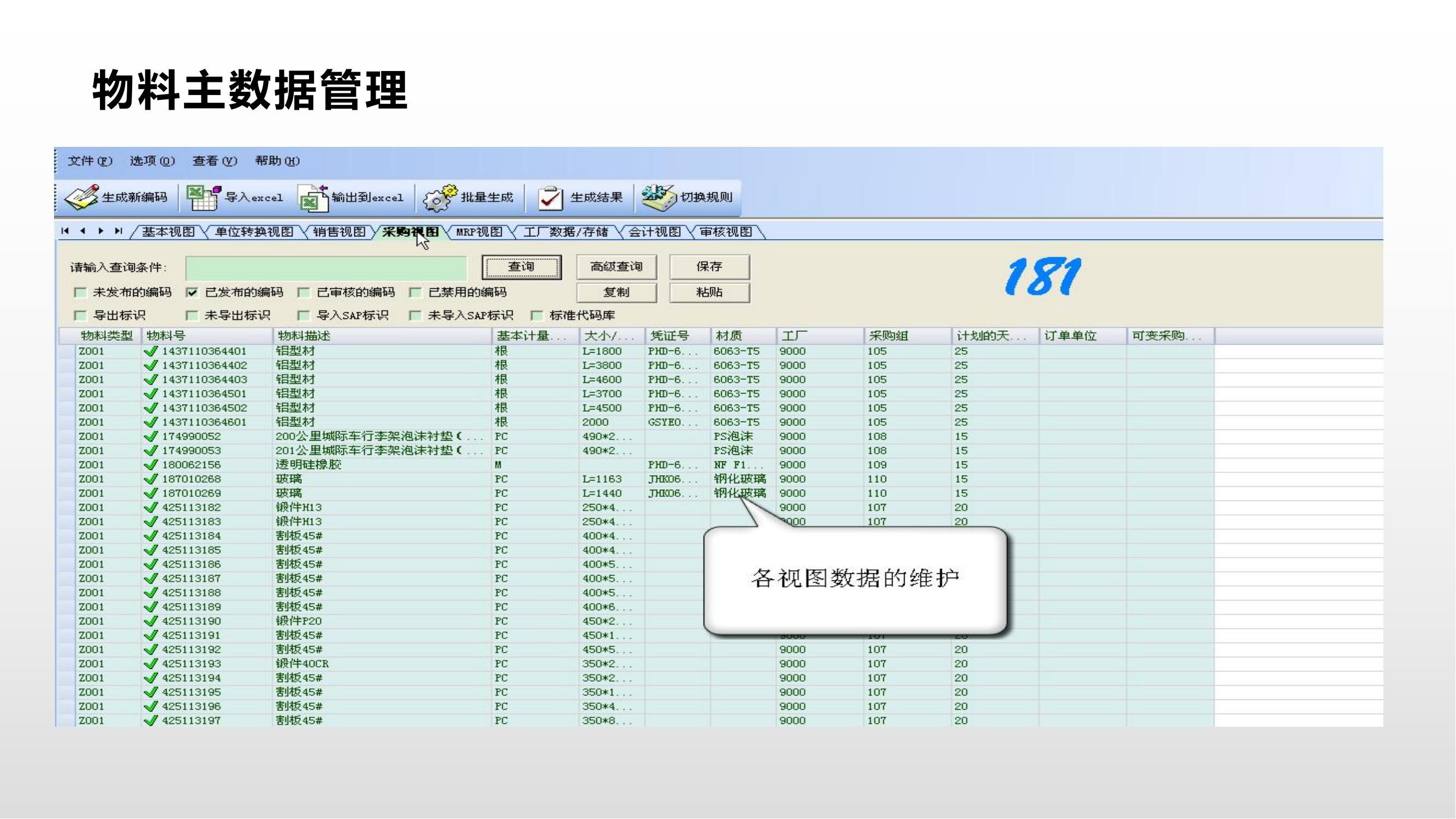This screenshot has width=1456, height=819.
Task: Click next tab navigation arrow
Action: click(100, 230)
